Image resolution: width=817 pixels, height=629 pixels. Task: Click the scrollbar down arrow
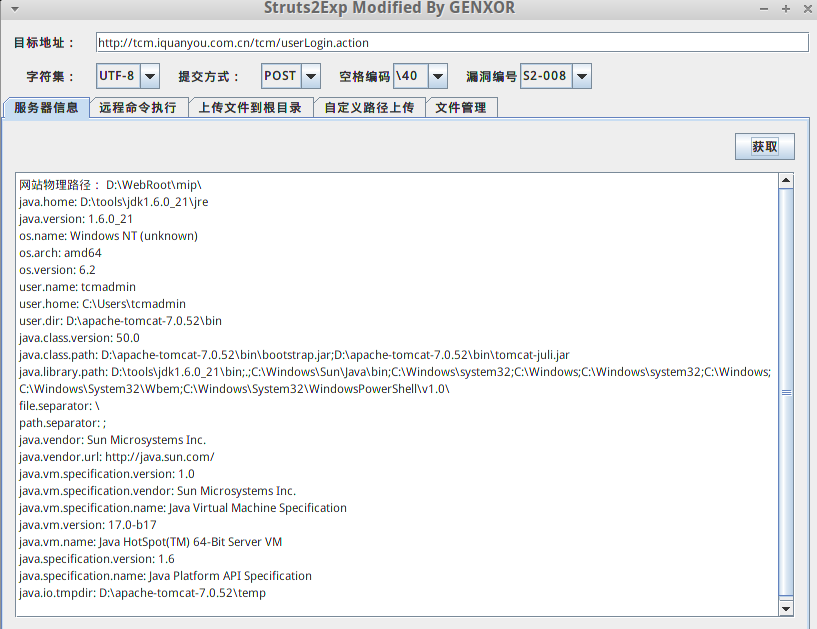coord(786,608)
